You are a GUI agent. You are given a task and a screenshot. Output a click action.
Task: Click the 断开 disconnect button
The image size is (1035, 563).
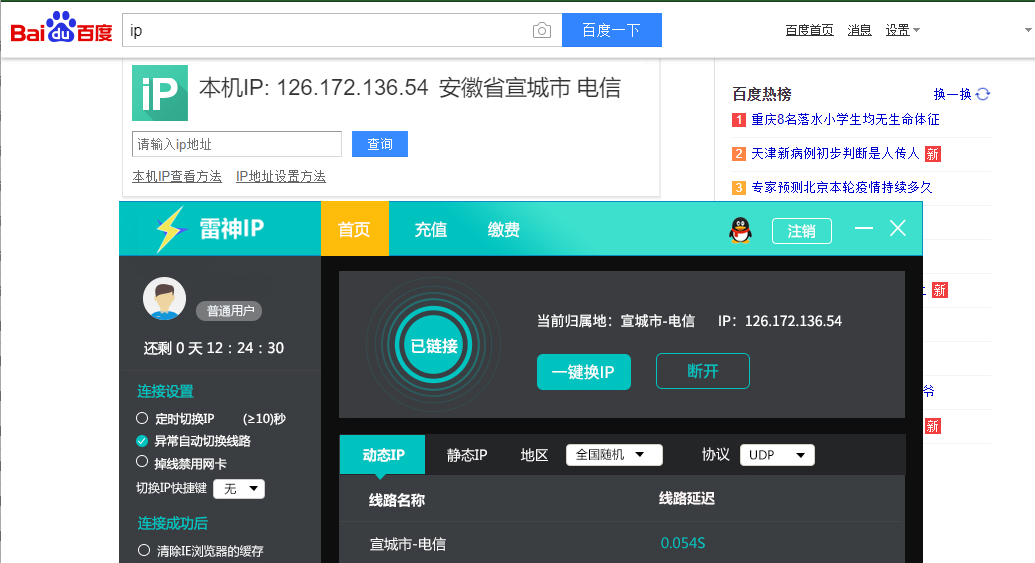tap(702, 371)
